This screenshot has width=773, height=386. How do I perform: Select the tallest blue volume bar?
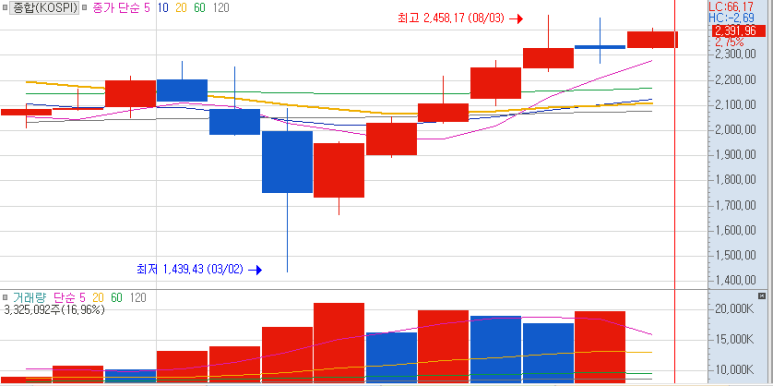coord(496,349)
